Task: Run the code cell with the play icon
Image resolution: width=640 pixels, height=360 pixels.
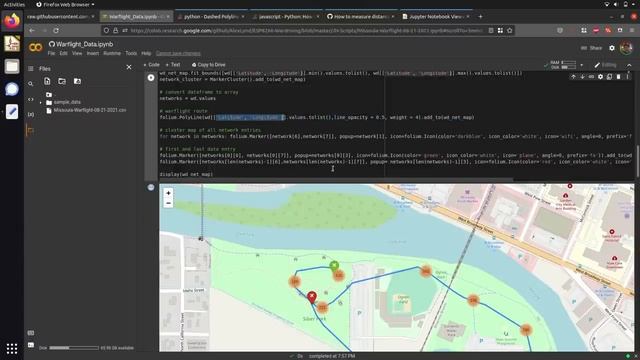Action: click(x=151, y=78)
